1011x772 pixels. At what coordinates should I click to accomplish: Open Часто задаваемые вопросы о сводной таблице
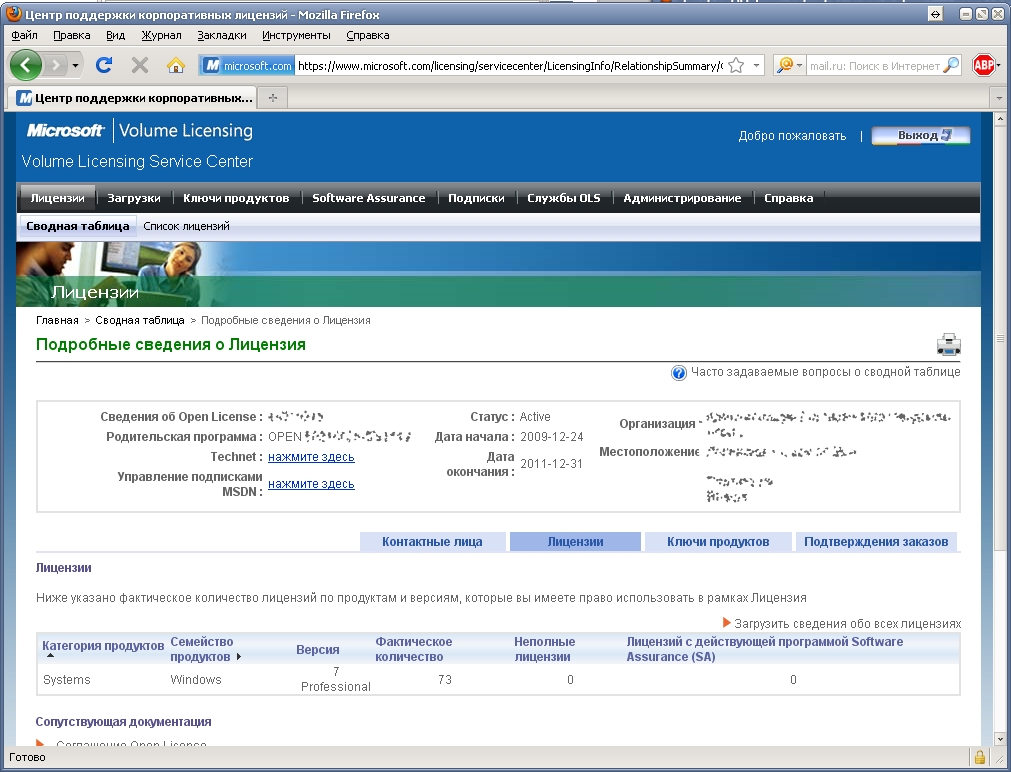click(x=825, y=372)
